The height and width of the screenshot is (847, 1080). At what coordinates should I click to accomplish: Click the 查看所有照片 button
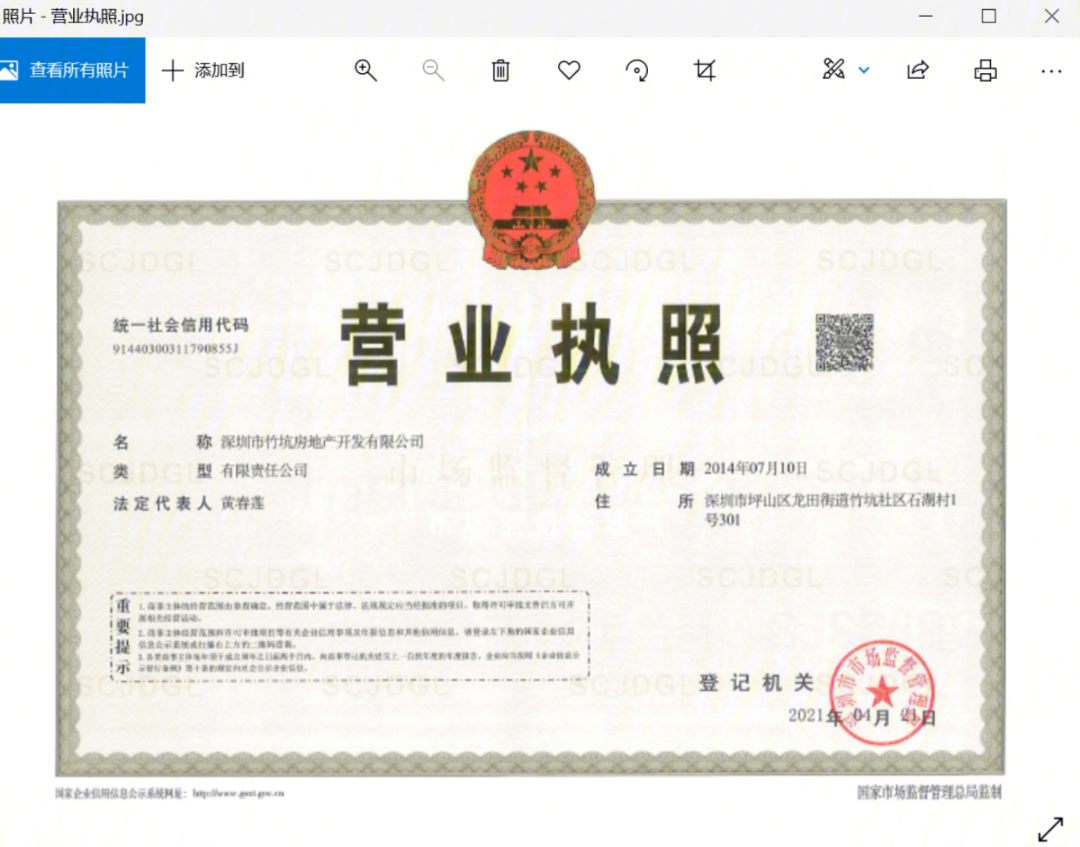tap(72, 70)
